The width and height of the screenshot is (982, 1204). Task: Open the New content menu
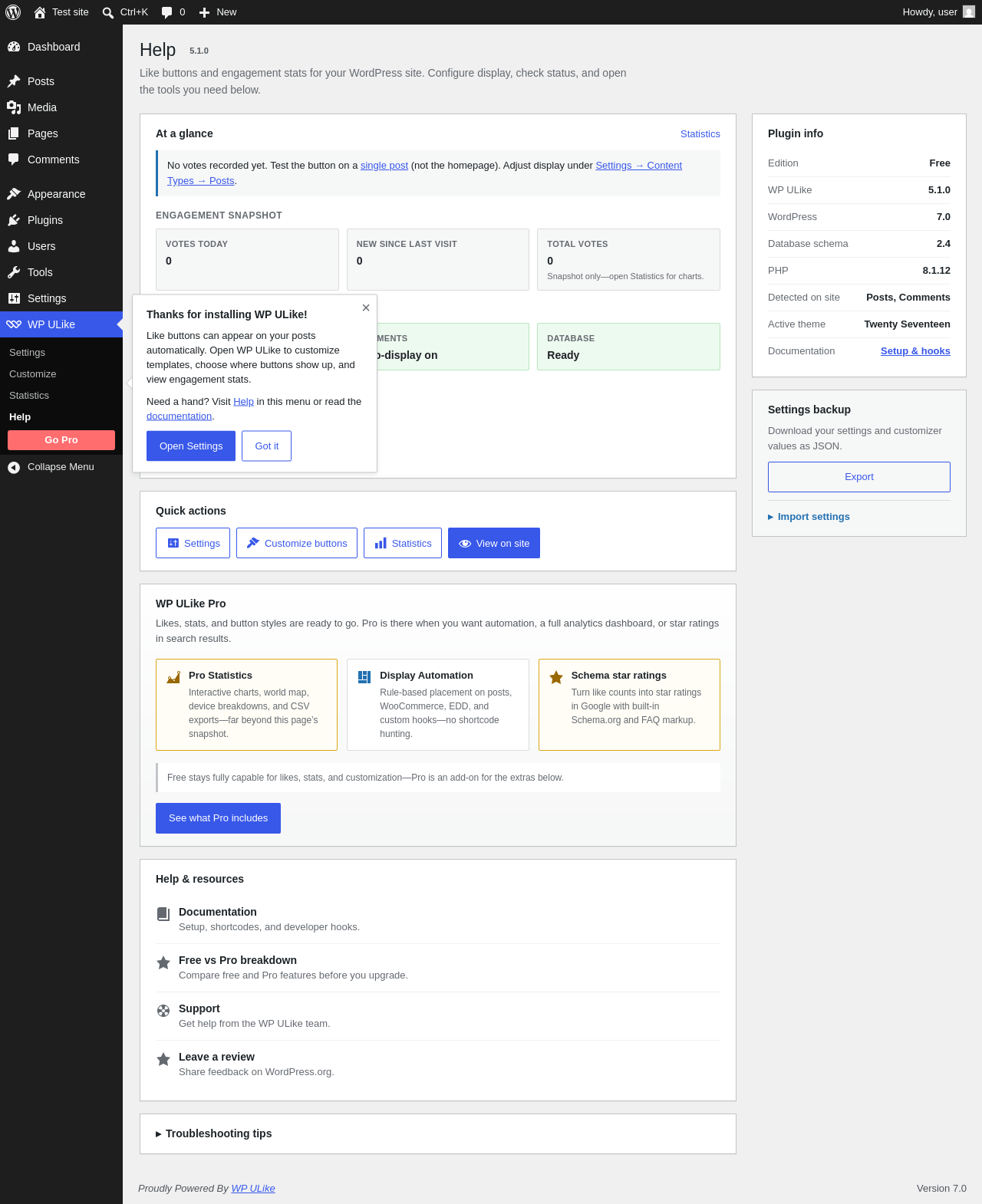point(218,12)
